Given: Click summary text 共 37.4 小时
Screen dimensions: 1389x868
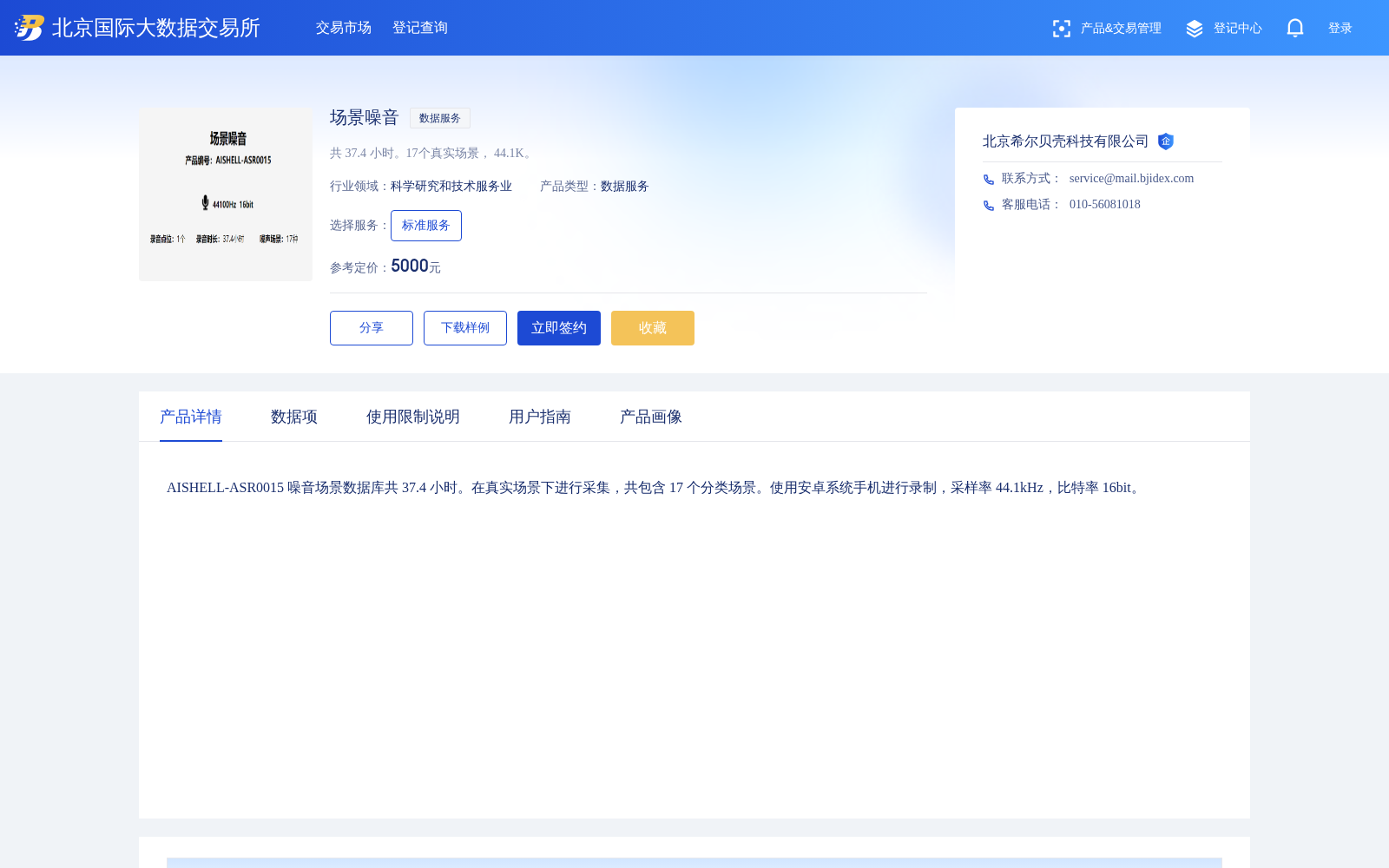Looking at the screenshot, I should pyautogui.click(x=432, y=153).
